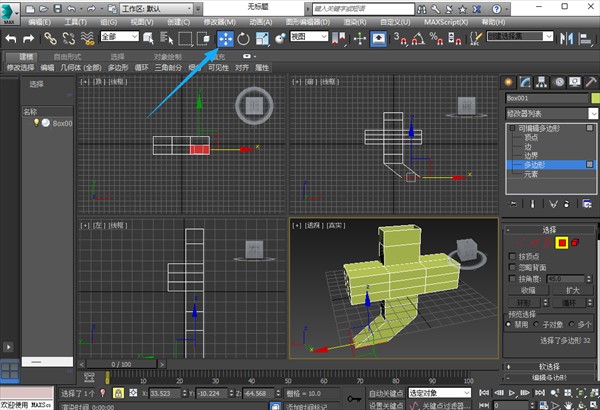Activate the Select and Move tool
This screenshot has height=410, width=600.
coord(225,38)
